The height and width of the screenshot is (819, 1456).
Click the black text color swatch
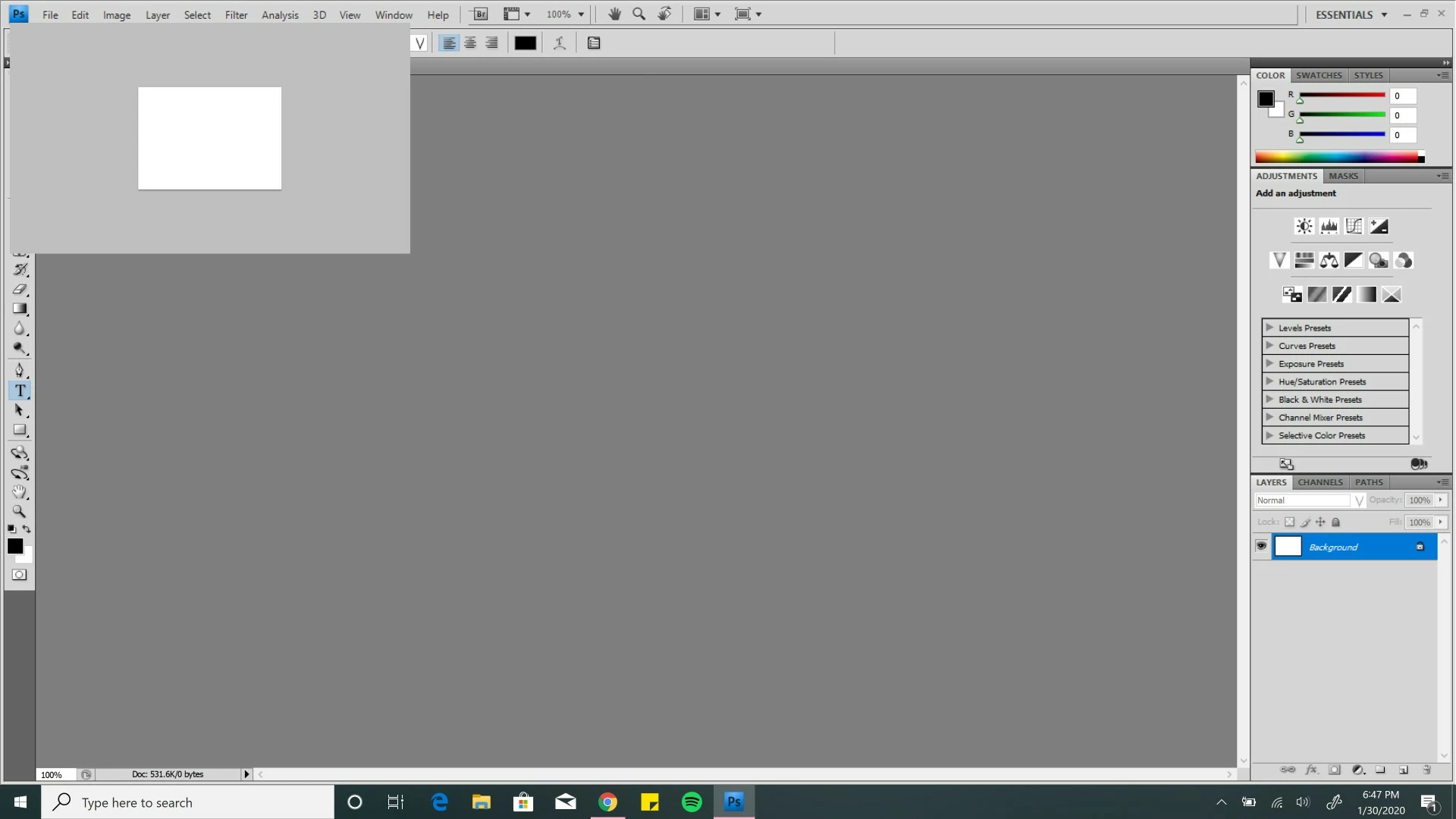[525, 43]
